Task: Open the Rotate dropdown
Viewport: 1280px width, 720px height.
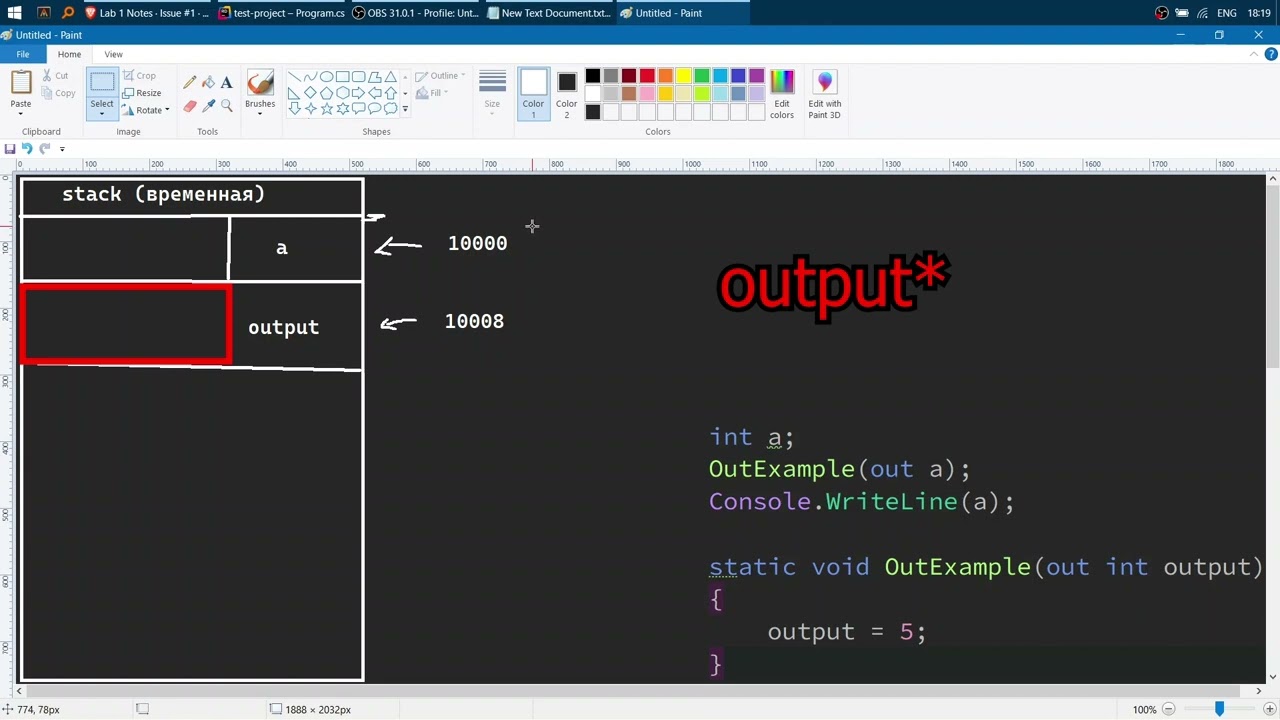Action: click(146, 110)
